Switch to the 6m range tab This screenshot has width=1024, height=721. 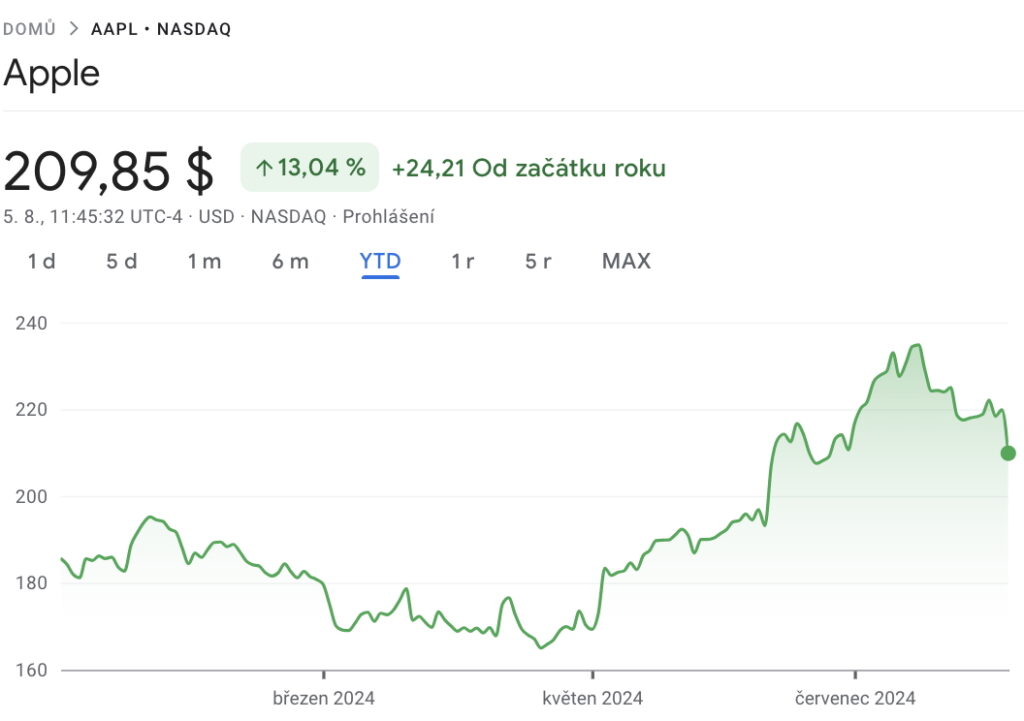click(x=290, y=261)
